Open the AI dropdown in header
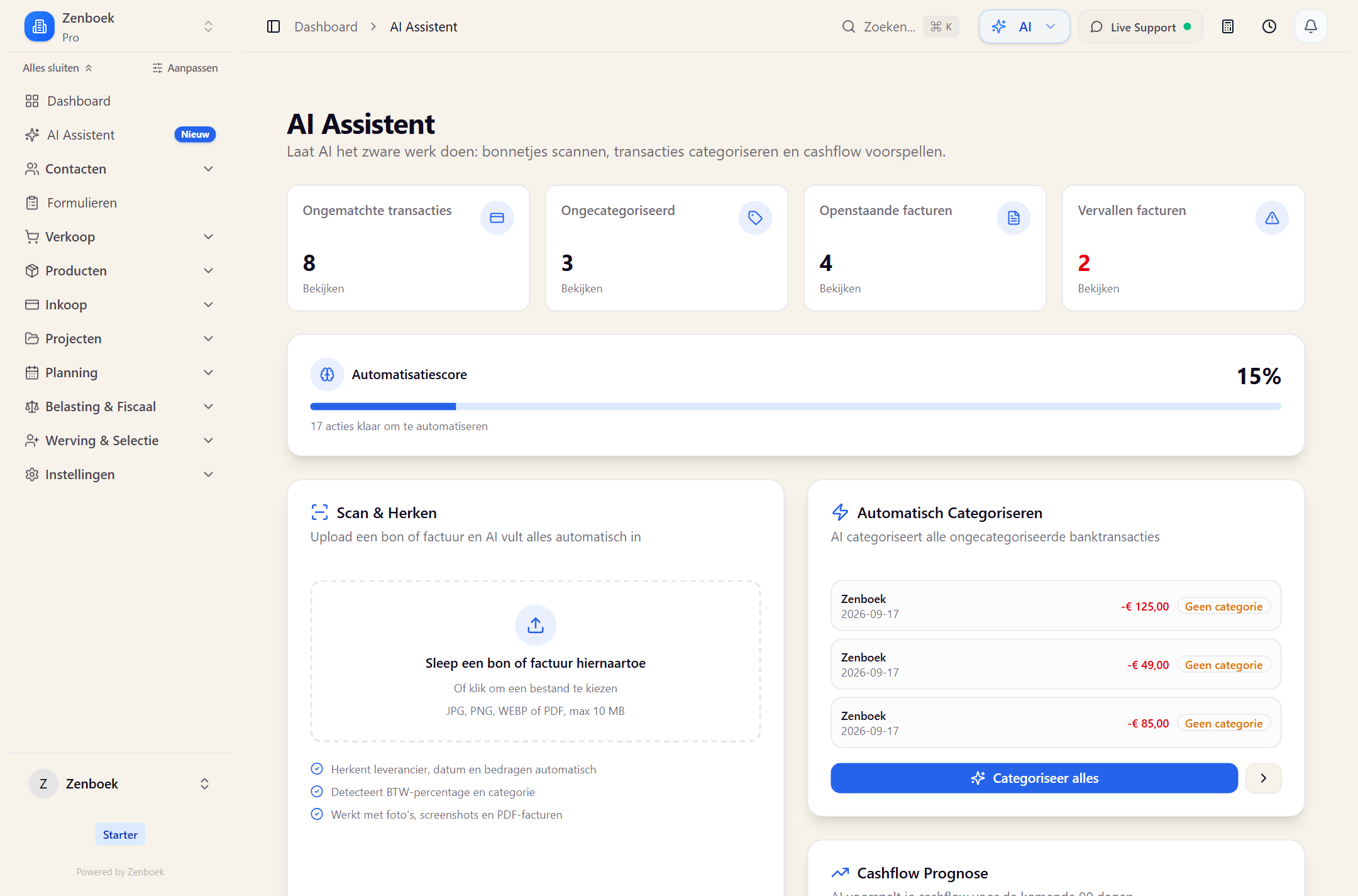 click(1024, 26)
